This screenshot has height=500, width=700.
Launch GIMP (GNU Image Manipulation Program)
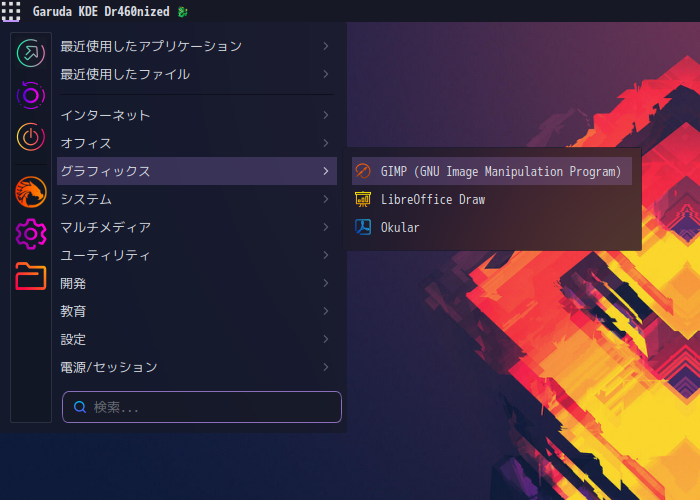click(x=492, y=171)
